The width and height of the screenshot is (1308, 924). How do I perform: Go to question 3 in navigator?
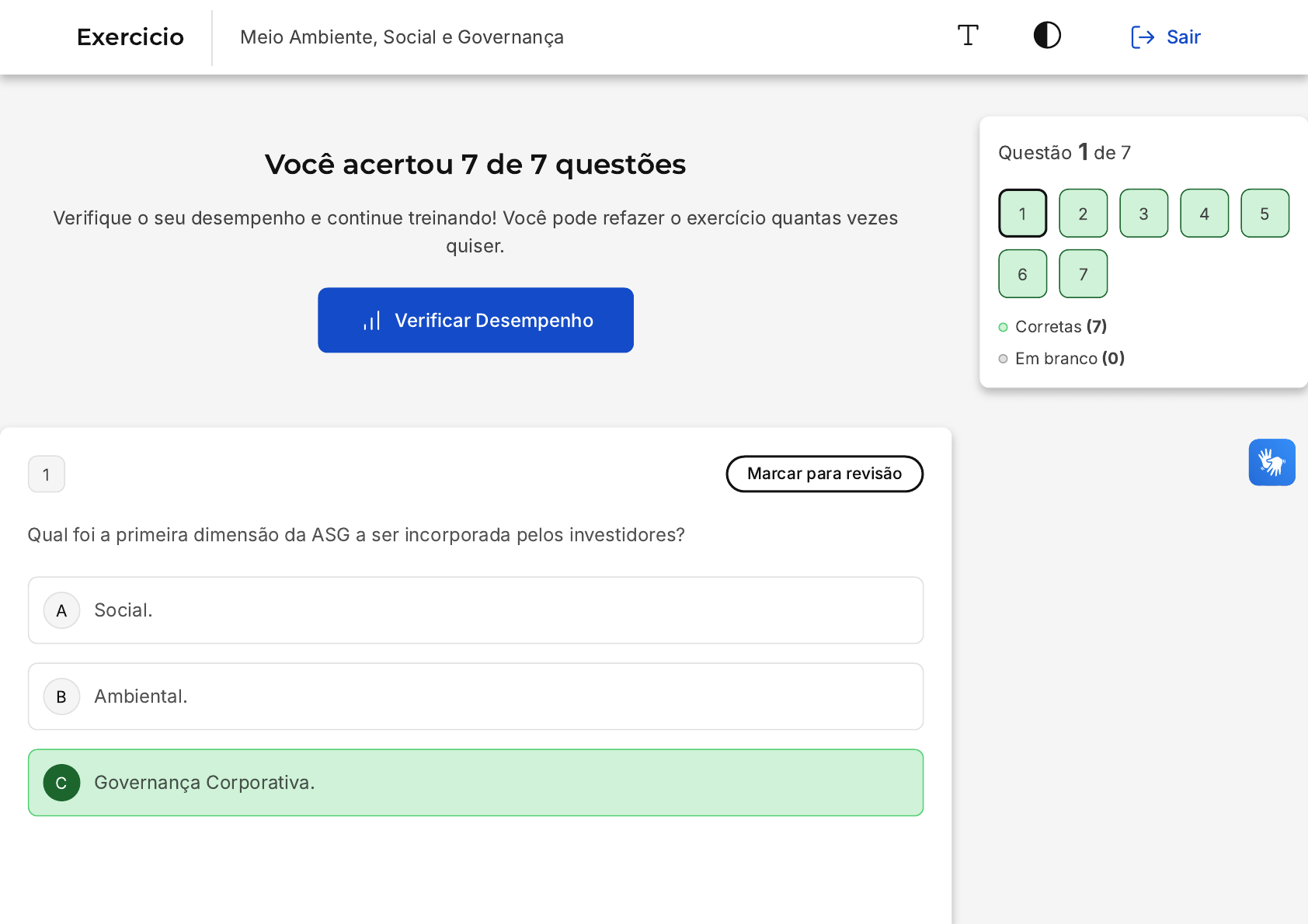(1143, 214)
